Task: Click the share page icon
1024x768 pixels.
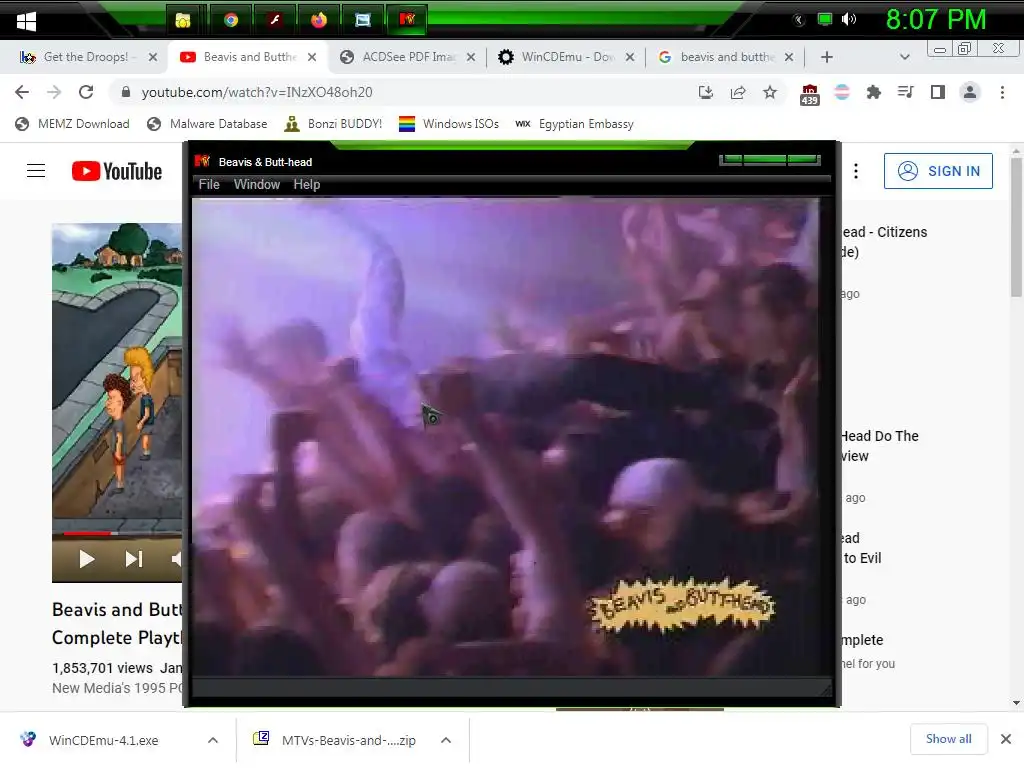Action: coord(738,92)
